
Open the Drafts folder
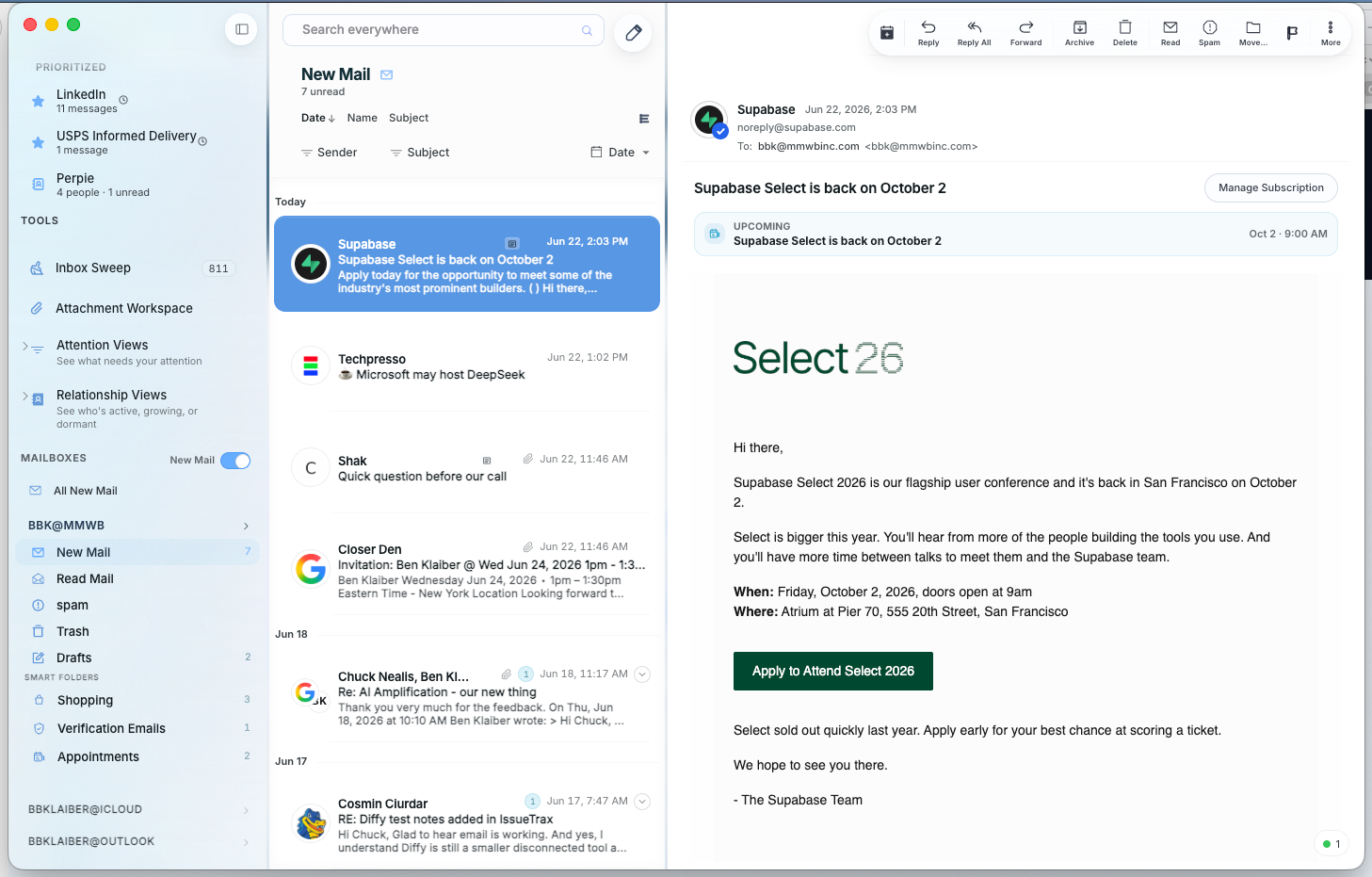click(x=138, y=658)
